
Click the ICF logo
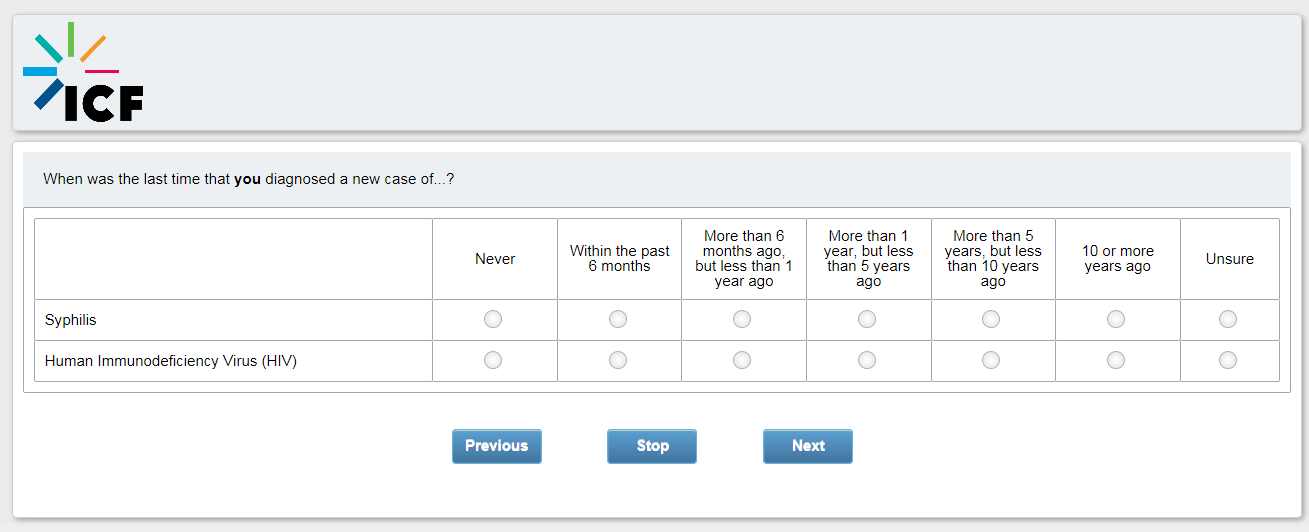coord(83,73)
